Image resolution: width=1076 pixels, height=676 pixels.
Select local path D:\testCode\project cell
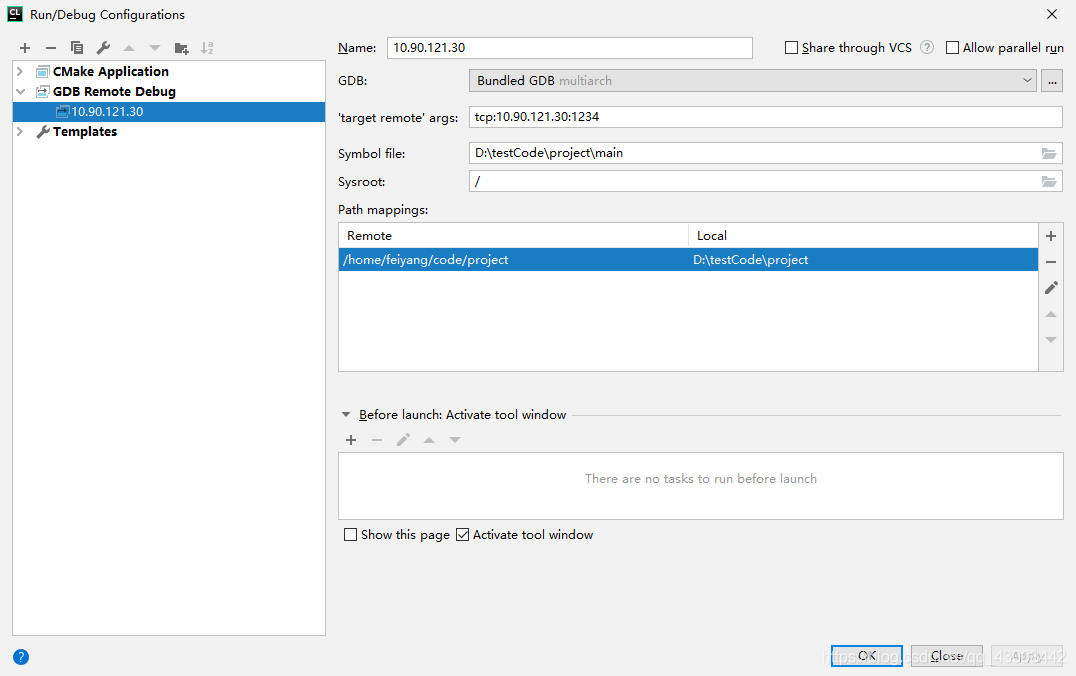(863, 259)
